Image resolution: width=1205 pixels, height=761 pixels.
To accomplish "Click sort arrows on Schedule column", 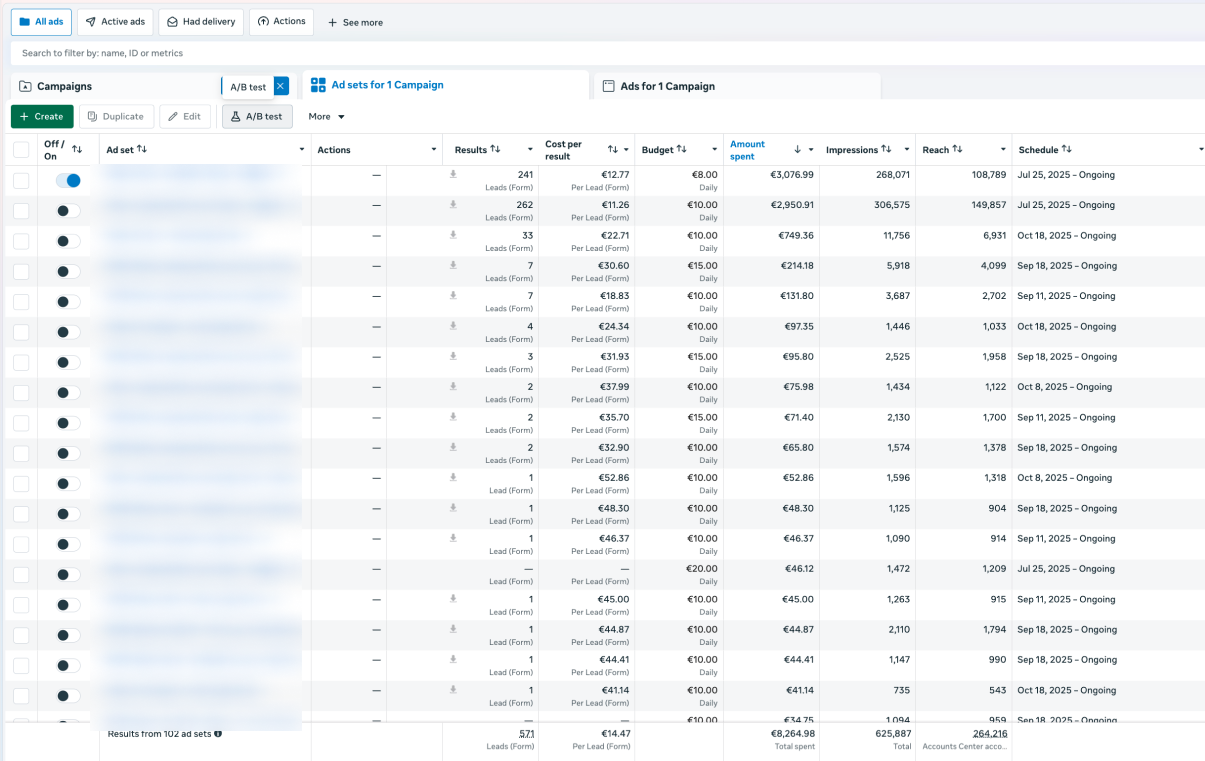I will pyautogui.click(x=1067, y=149).
